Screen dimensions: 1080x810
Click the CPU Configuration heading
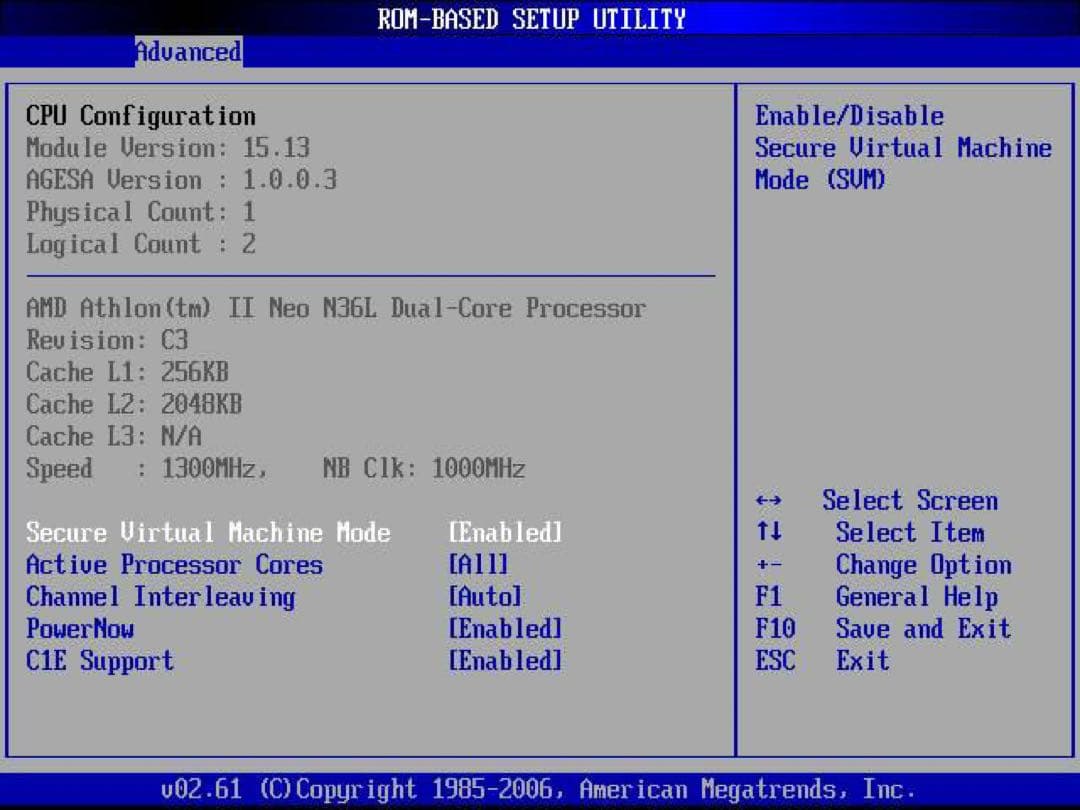tap(141, 116)
